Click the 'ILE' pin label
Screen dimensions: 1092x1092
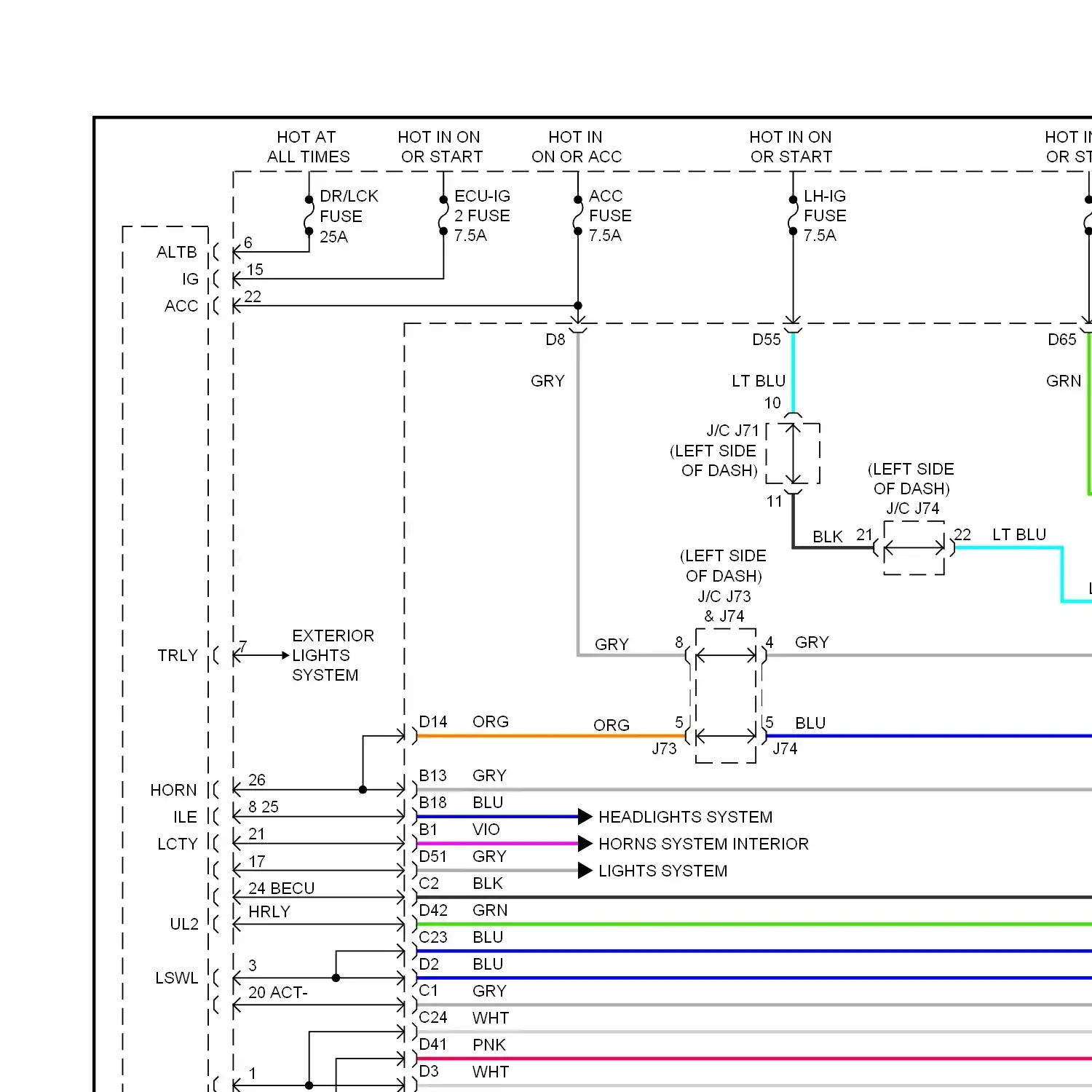pyautogui.click(x=185, y=818)
